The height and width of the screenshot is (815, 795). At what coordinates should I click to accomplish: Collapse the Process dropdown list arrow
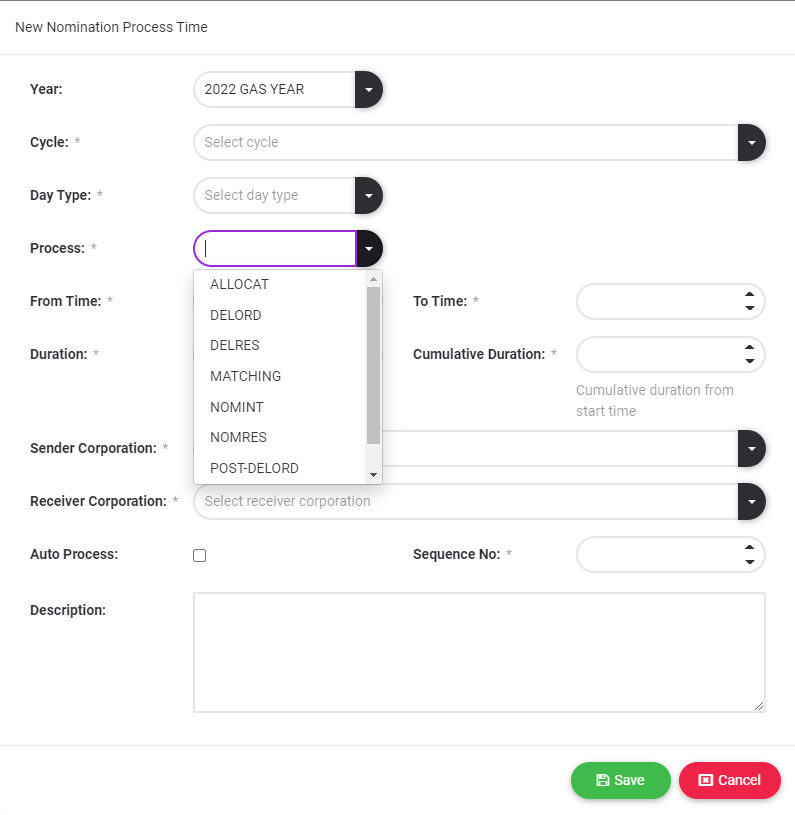369,248
